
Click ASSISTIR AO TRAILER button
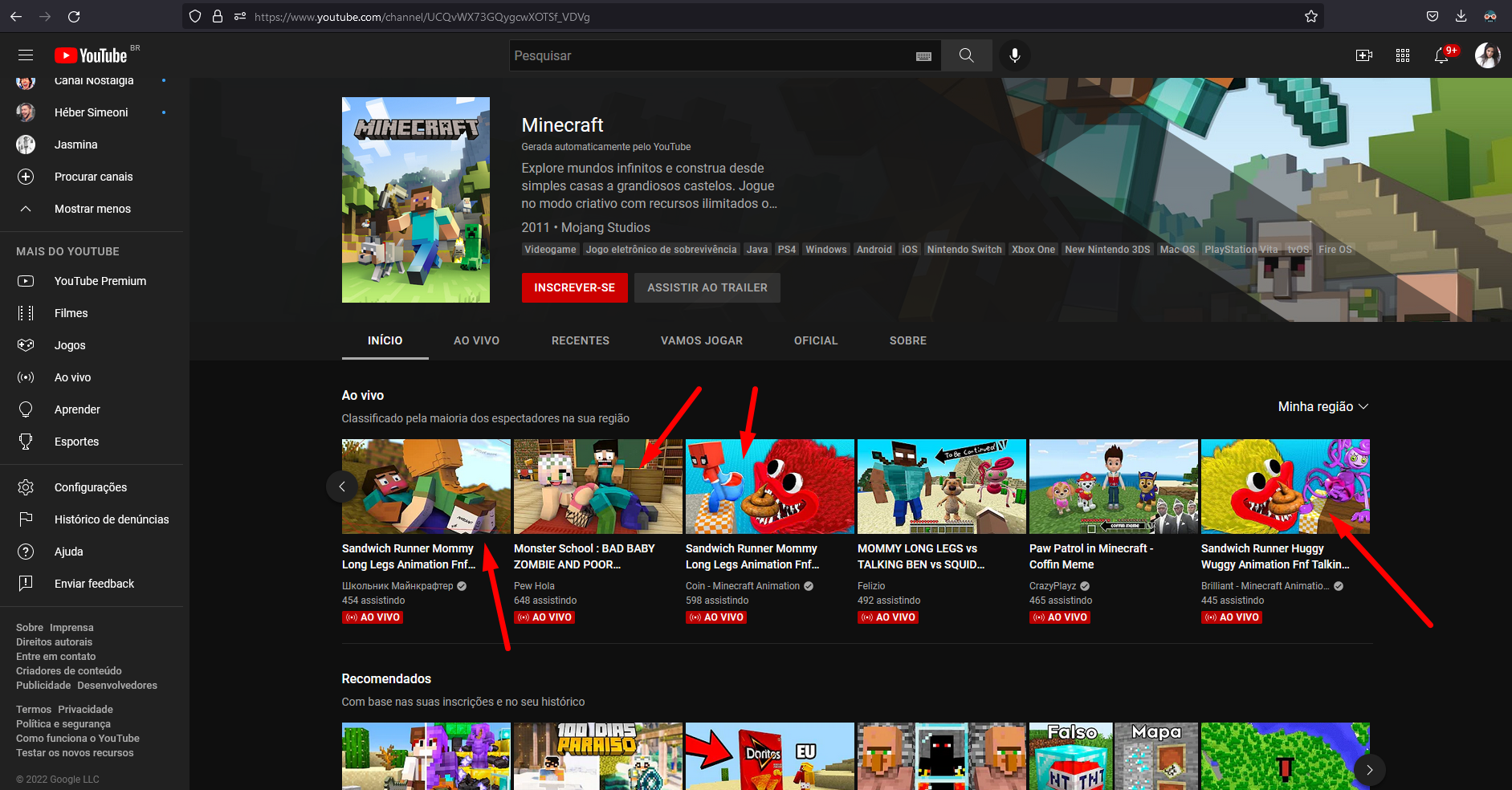click(707, 287)
